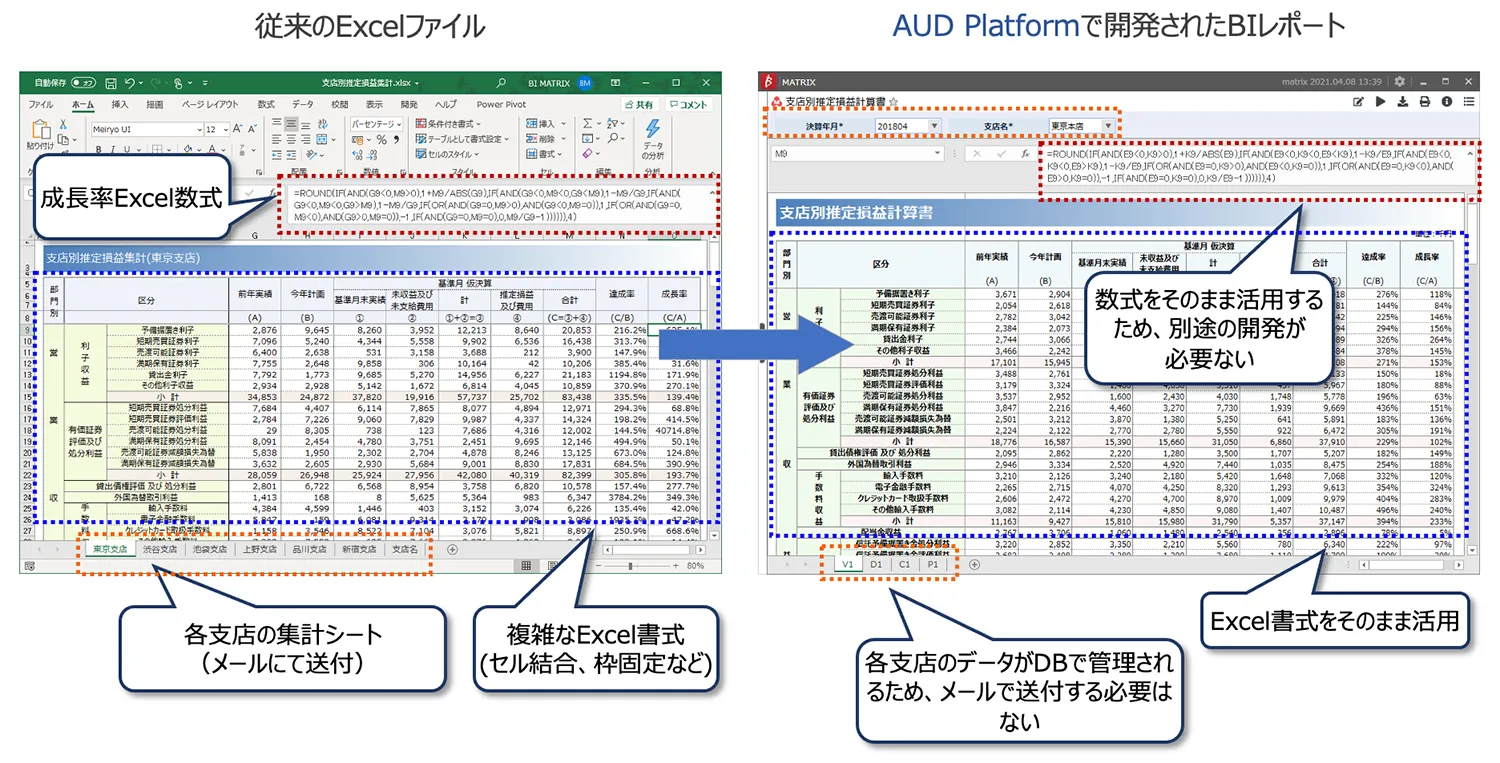Open the M9 name box dropdown in MATRIX
The width and height of the screenshot is (1500, 763).
tap(937, 154)
